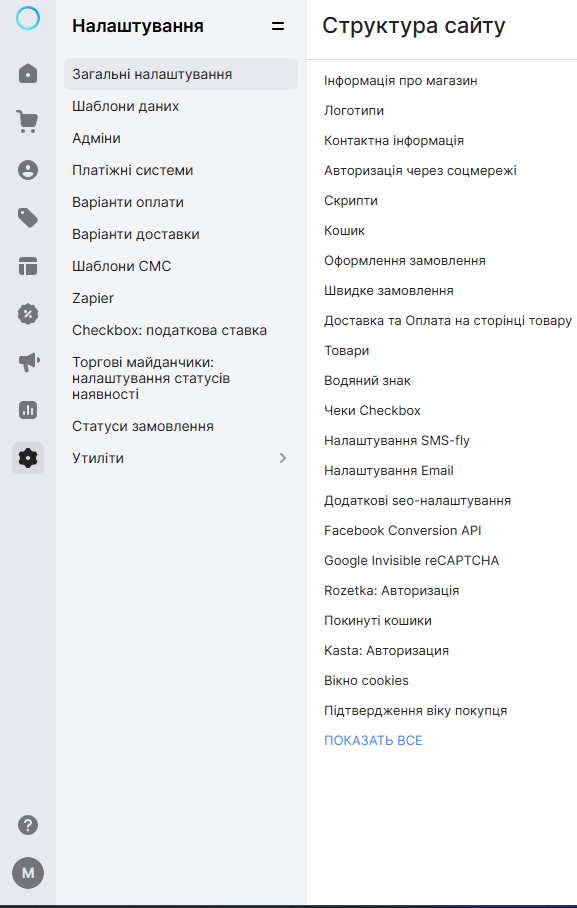577x908 pixels.
Task: Expand the Утиліти submenu chevron
Action: [x=283, y=458]
